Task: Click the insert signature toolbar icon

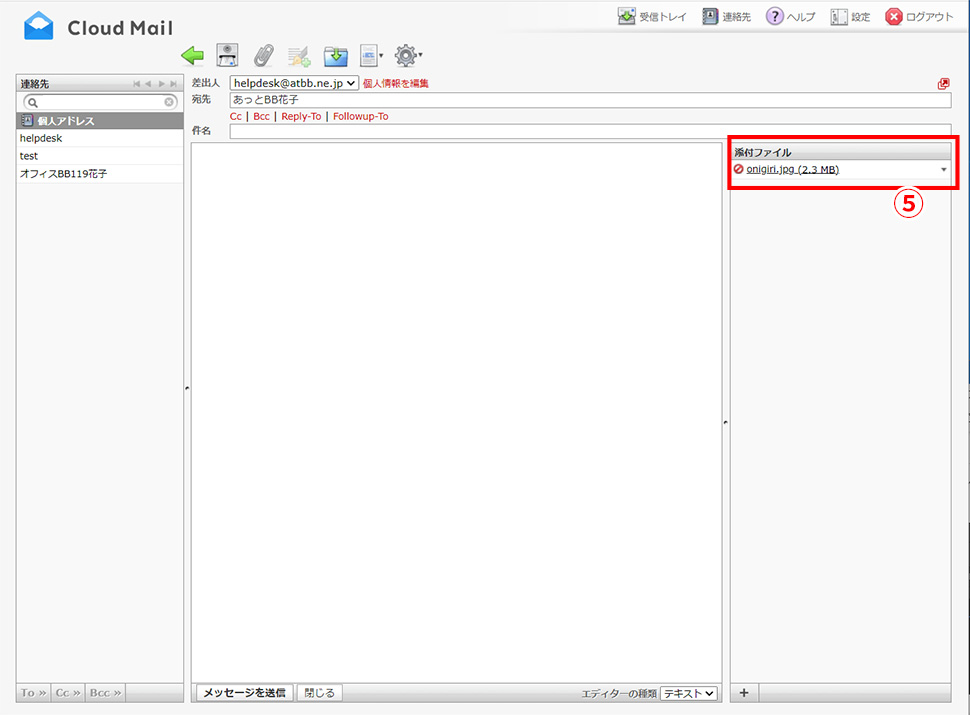Action: click(x=298, y=55)
